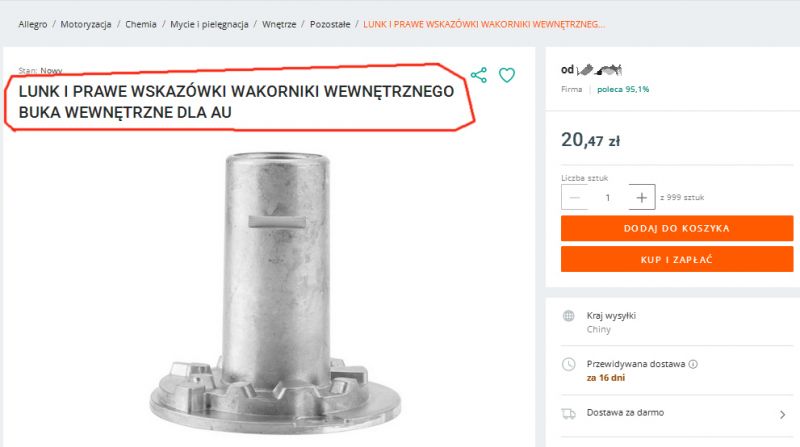The image size is (800, 447).
Task: Click KUP I ZAPŁAĆ button
Action: click(x=677, y=259)
